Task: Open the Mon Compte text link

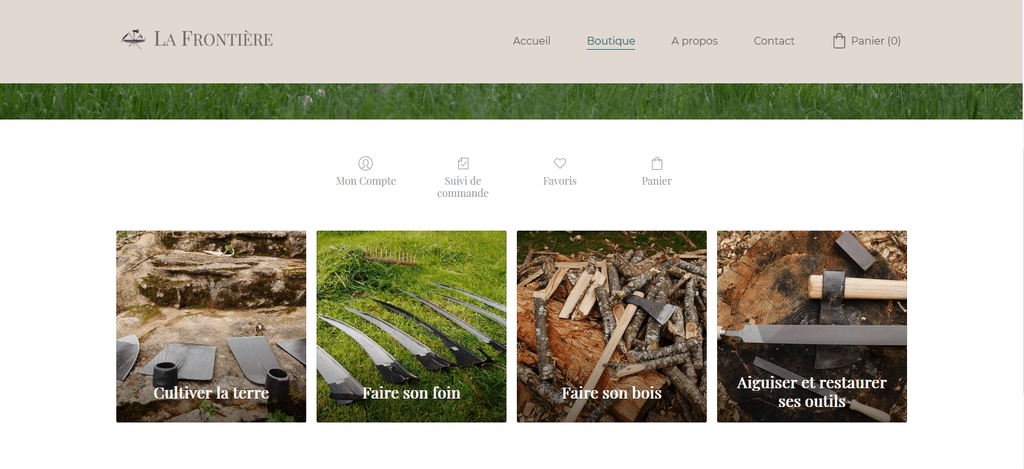Action: tap(366, 181)
